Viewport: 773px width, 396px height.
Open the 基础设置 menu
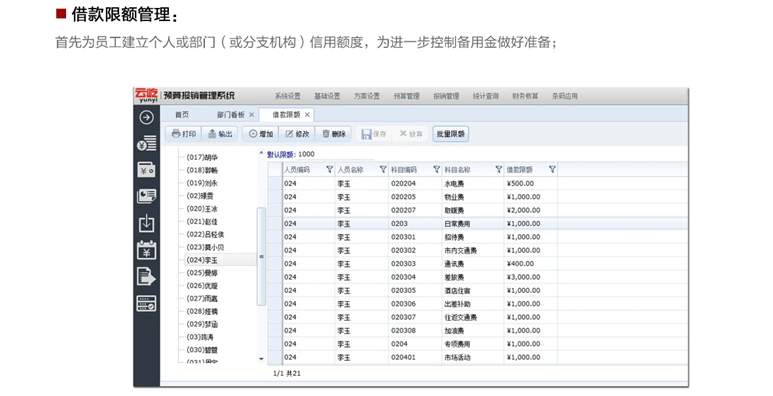point(327,96)
